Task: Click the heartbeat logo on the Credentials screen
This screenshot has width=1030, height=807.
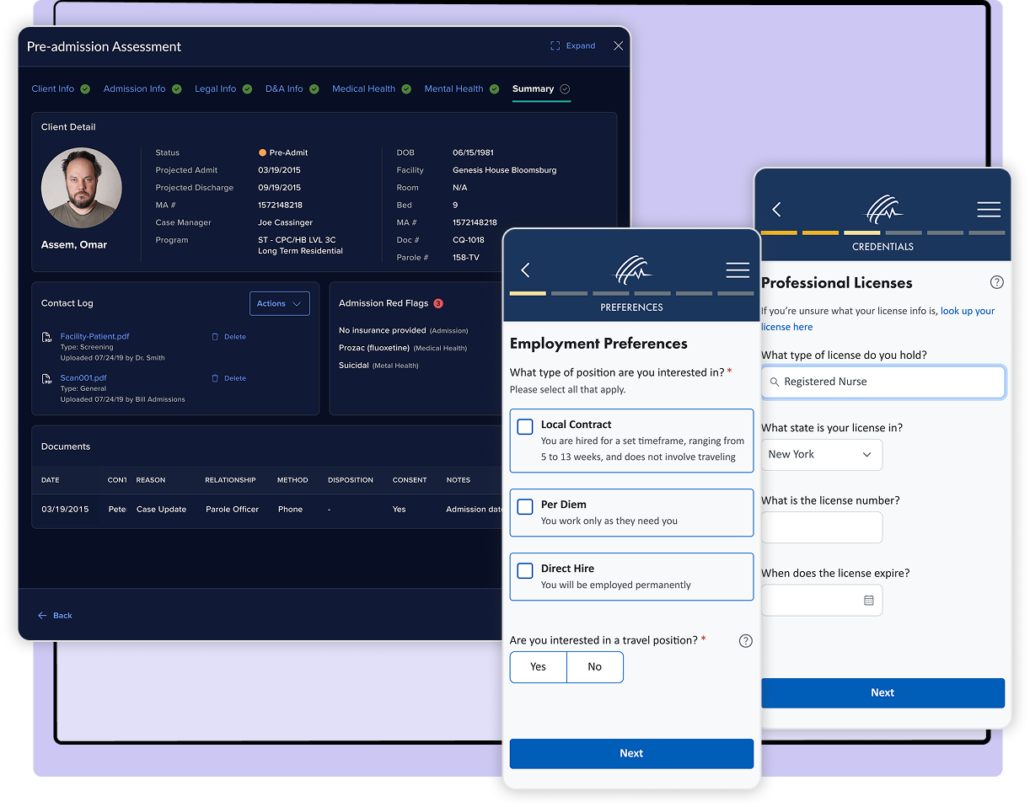Action: 884,209
